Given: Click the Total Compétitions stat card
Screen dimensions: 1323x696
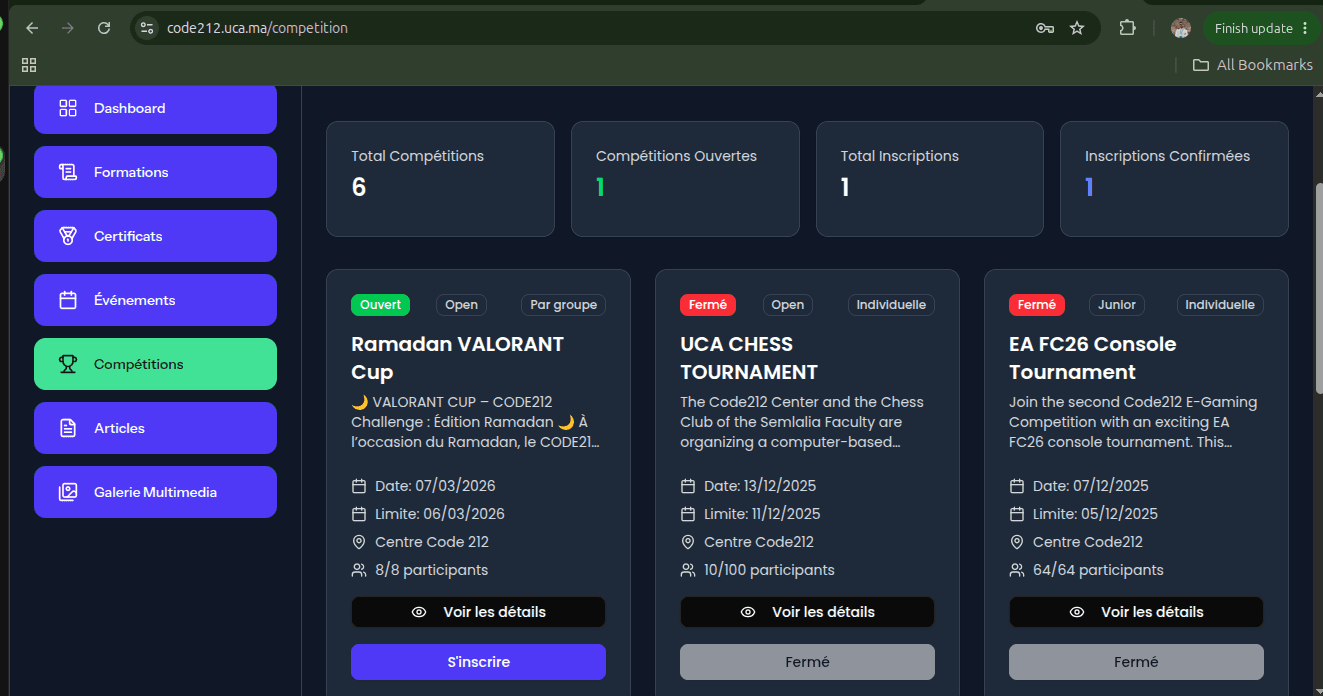Looking at the screenshot, I should pyautogui.click(x=440, y=179).
